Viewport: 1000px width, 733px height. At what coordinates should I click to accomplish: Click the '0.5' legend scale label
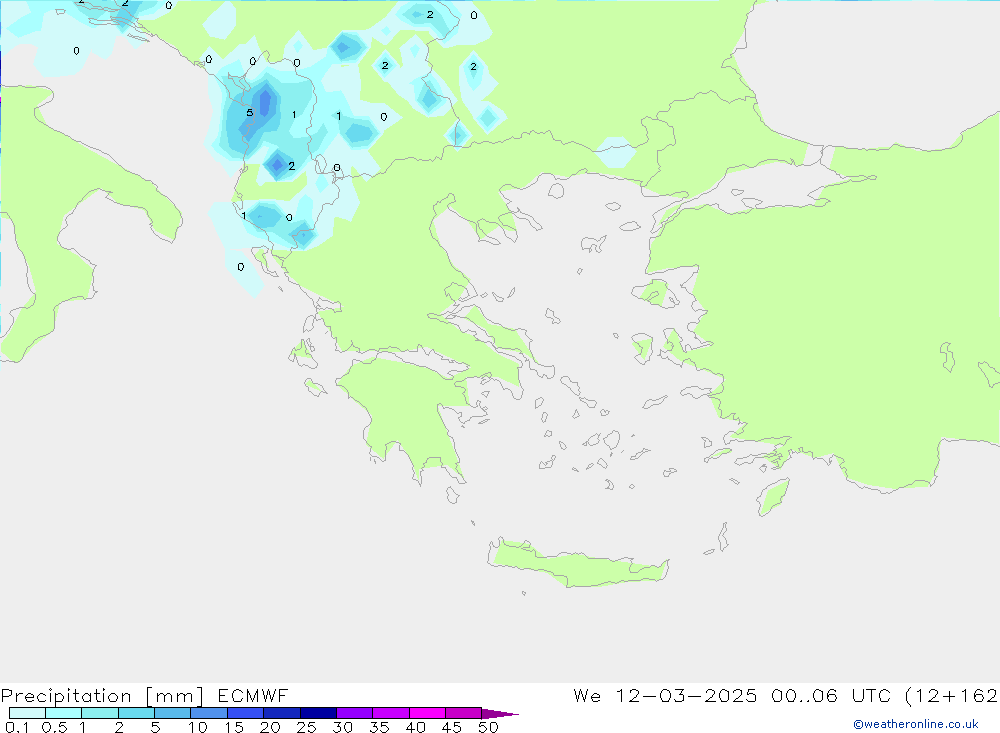[x=54, y=727]
